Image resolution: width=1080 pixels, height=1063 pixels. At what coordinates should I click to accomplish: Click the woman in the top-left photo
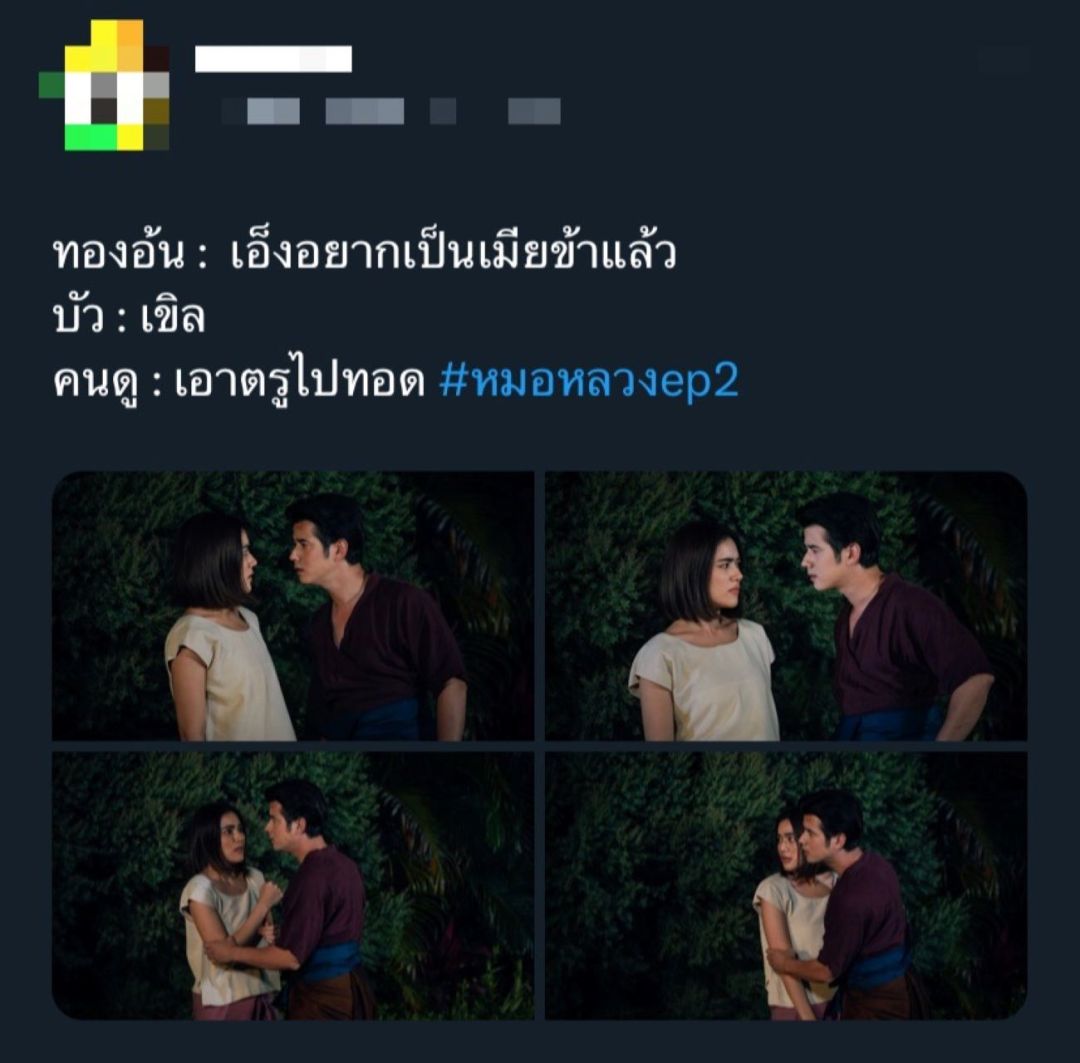tap(227, 627)
